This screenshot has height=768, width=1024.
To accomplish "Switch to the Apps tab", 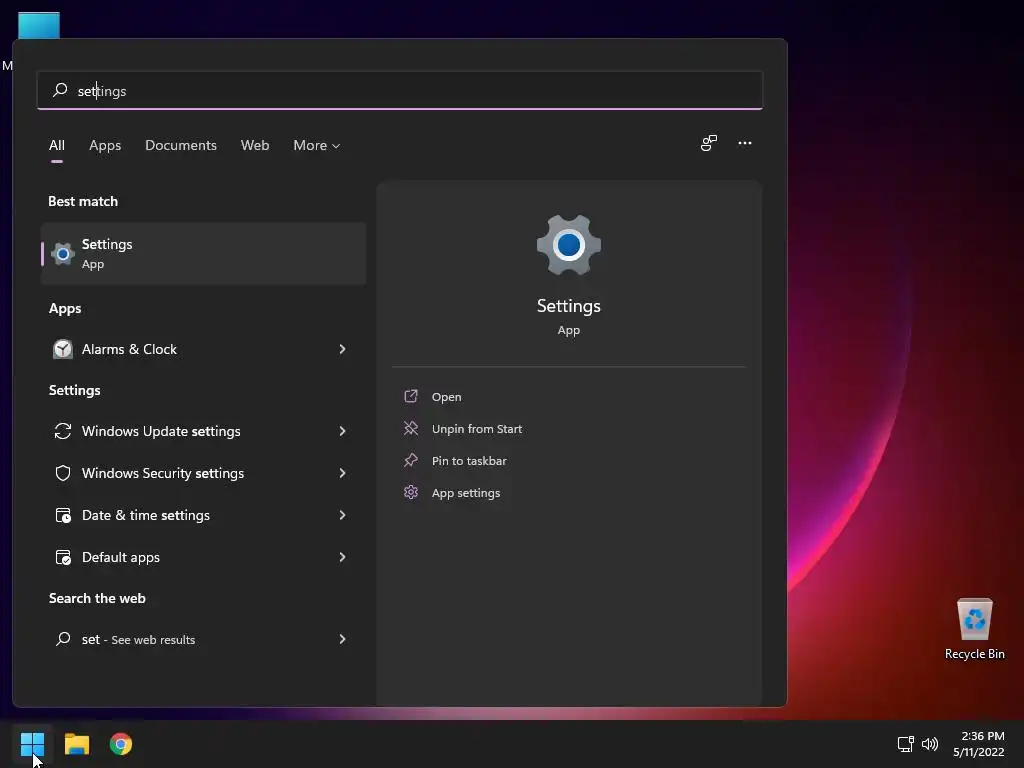I will click(x=105, y=145).
